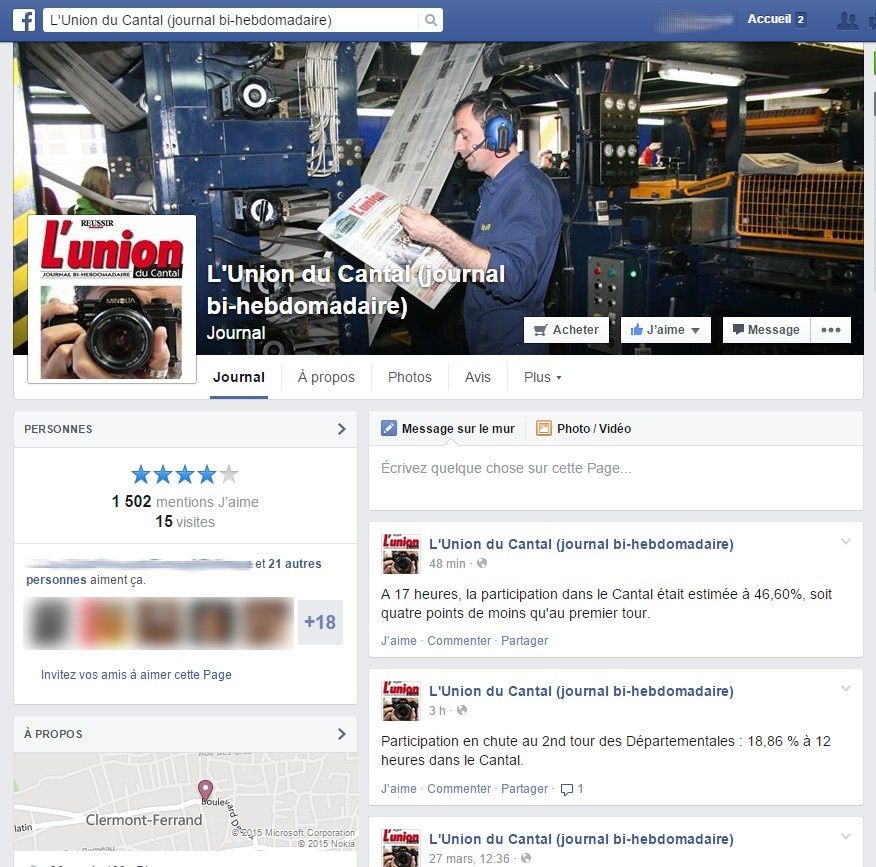The width and height of the screenshot is (876, 867).
Task: Choose the Photo / Vidéo composer tab
Action: 584,428
